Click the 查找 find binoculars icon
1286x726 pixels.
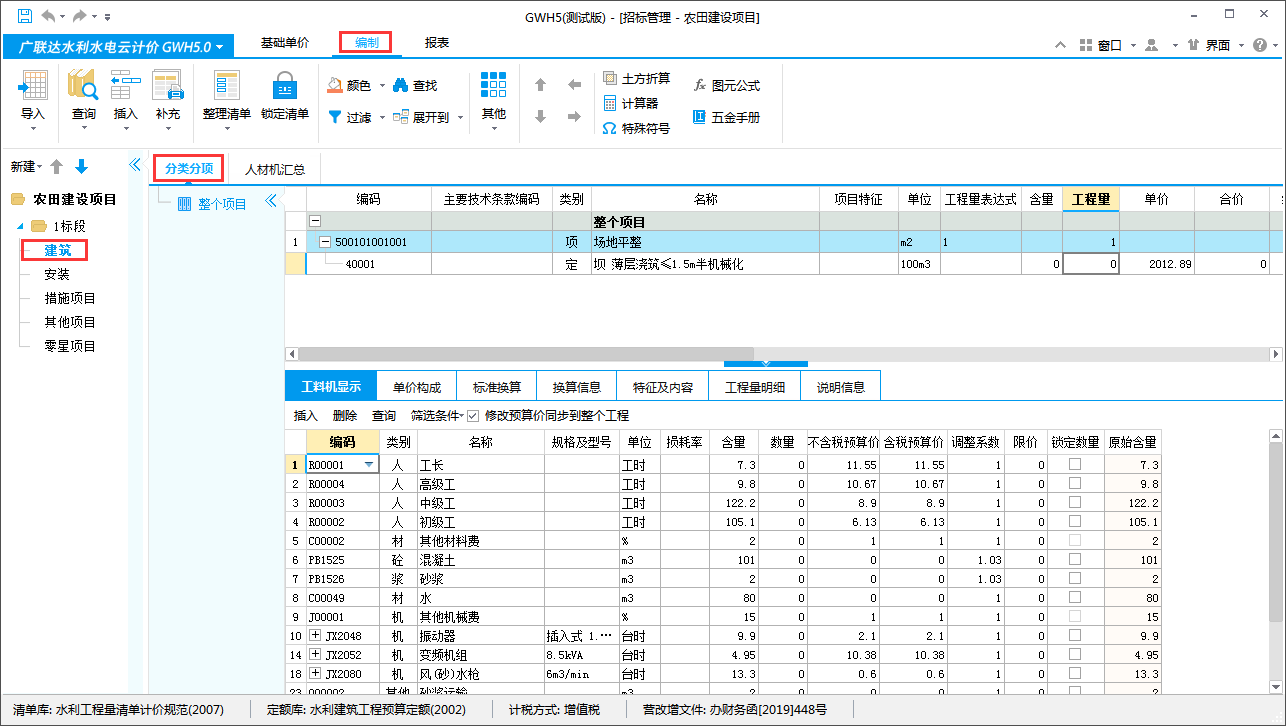coord(401,86)
